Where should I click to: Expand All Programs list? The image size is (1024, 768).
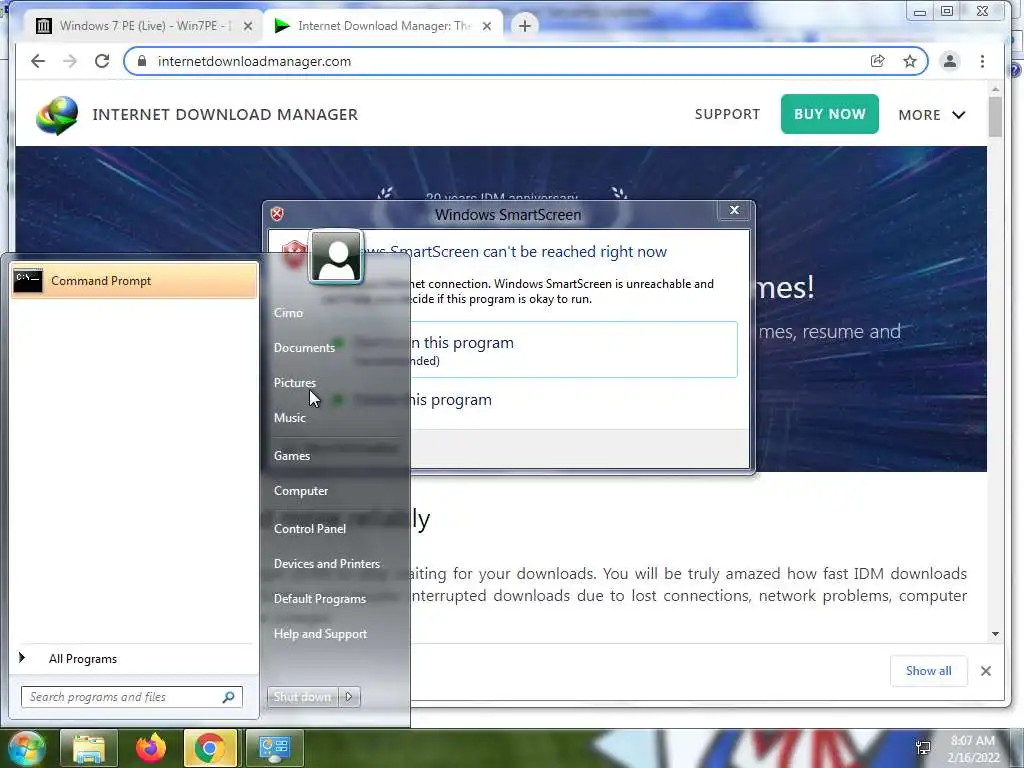(83, 659)
